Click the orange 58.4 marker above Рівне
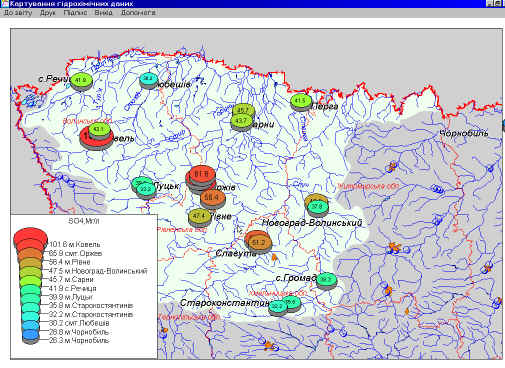Viewport: 505px width, 368px height. coord(213,199)
